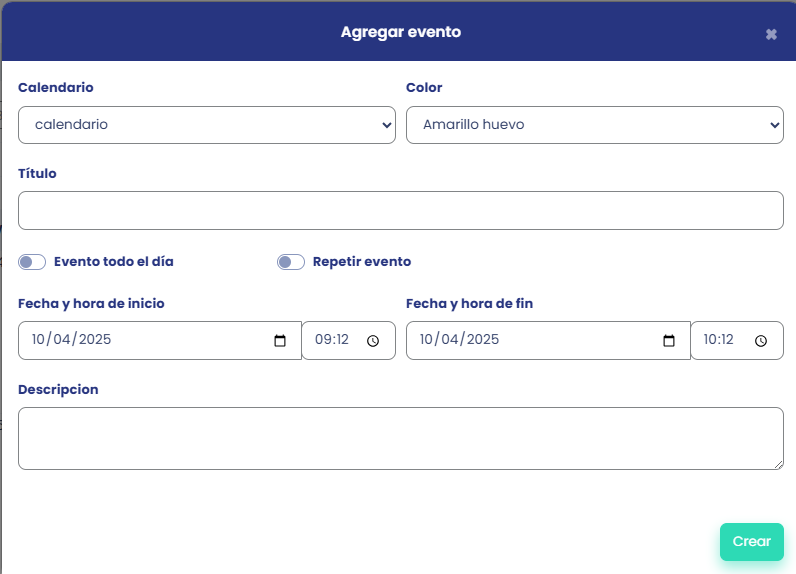Image resolution: width=796 pixels, height=574 pixels.
Task: Click the start time clock icon
Action: click(x=373, y=340)
